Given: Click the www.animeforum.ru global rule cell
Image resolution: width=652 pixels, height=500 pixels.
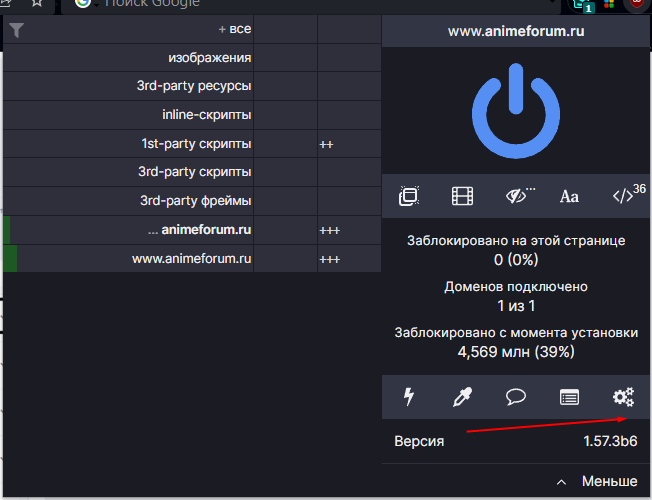Looking at the screenshot, I should [285, 259].
